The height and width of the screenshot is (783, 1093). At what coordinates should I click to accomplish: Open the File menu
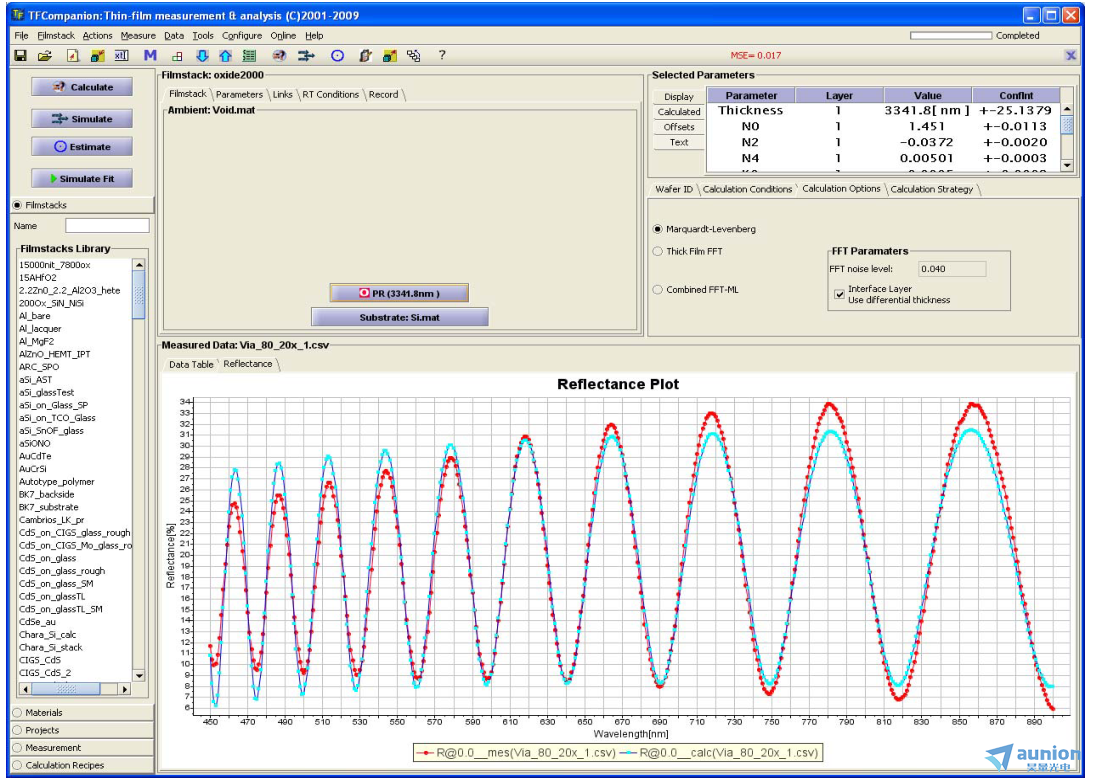[22, 36]
